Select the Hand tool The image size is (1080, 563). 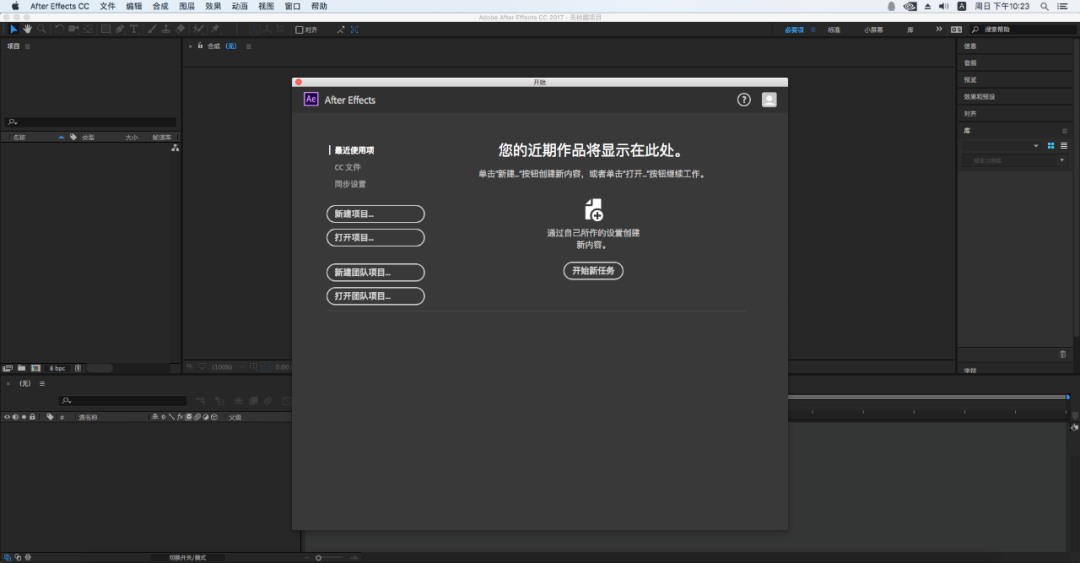point(28,29)
